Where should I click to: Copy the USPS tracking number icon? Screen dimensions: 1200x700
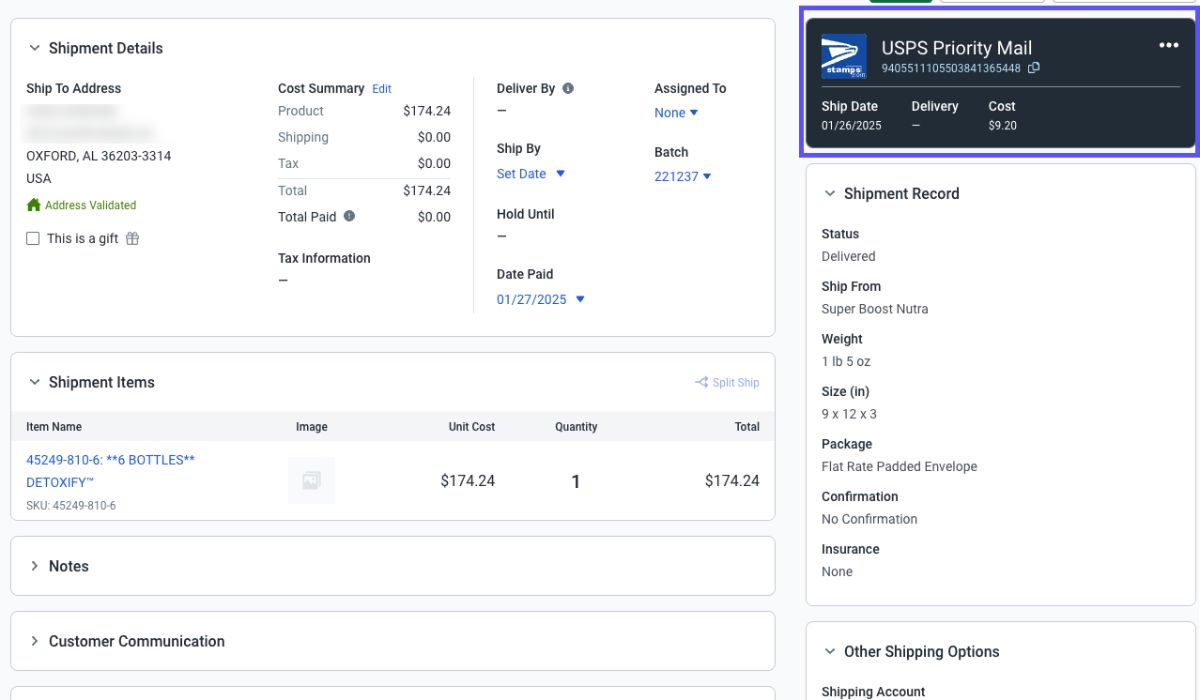pos(1034,68)
